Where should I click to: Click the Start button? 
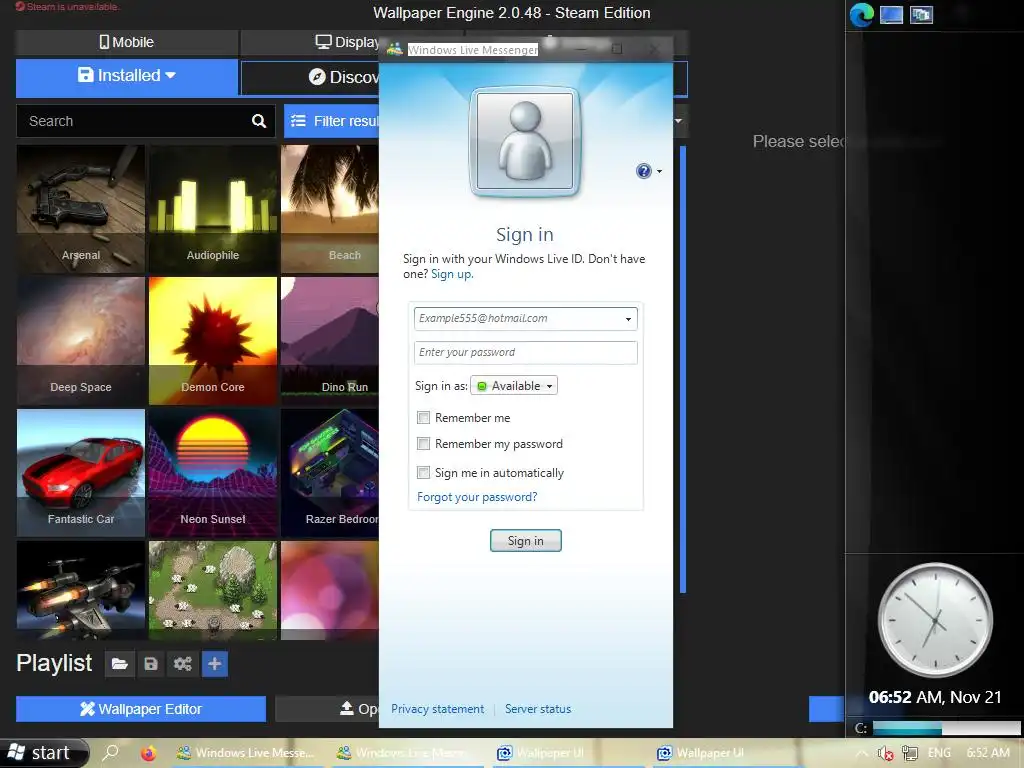(x=43, y=752)
